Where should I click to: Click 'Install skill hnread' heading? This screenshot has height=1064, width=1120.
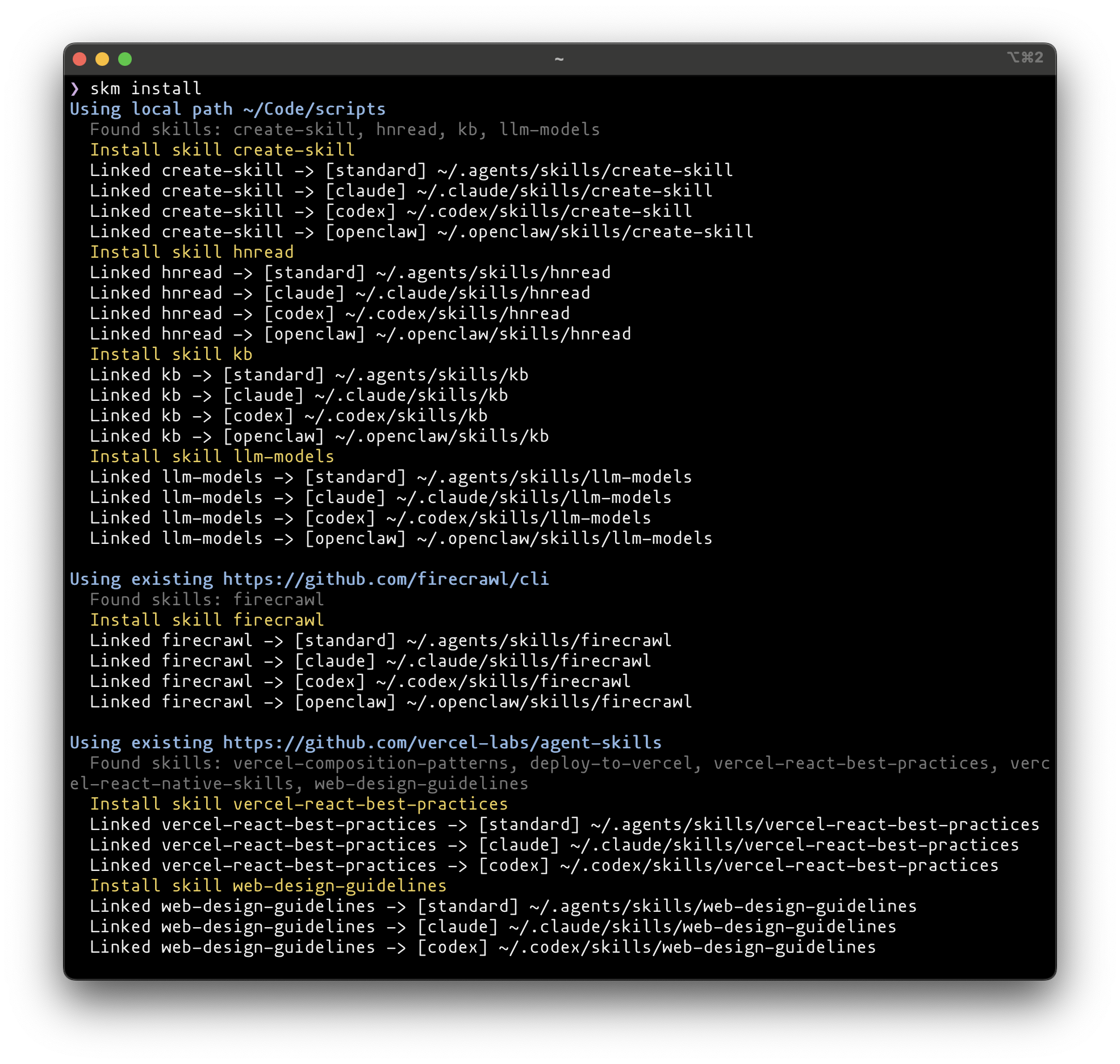pos(192,252)
